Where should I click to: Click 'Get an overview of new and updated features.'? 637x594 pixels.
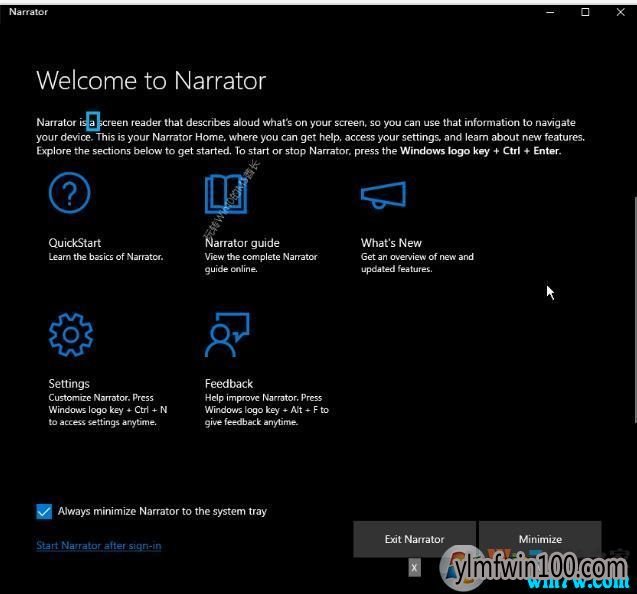(x=417, y=263)
